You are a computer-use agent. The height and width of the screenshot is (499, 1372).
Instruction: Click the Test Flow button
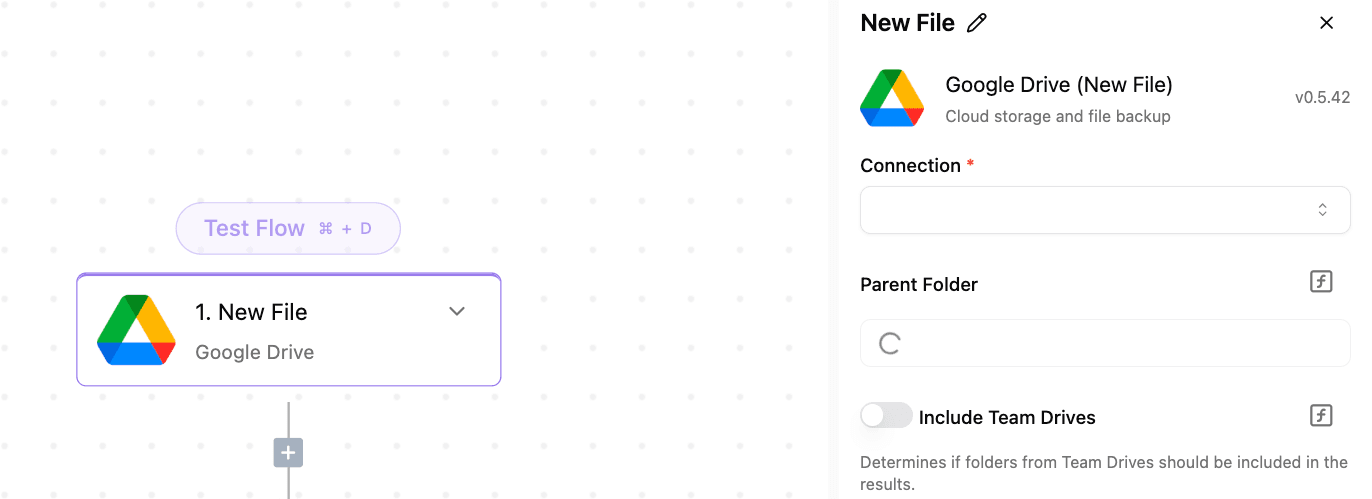288,228
